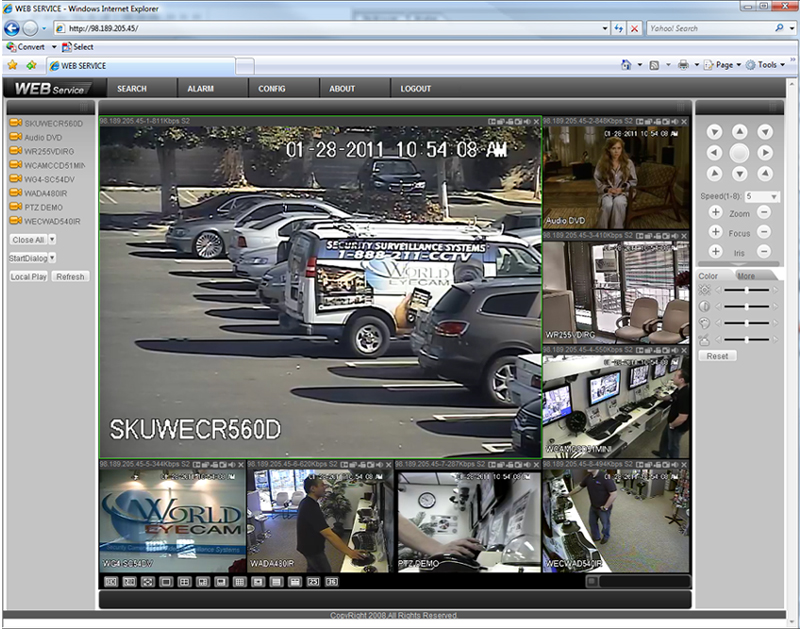Increase Focus with the plus button

tap(715, 232)
